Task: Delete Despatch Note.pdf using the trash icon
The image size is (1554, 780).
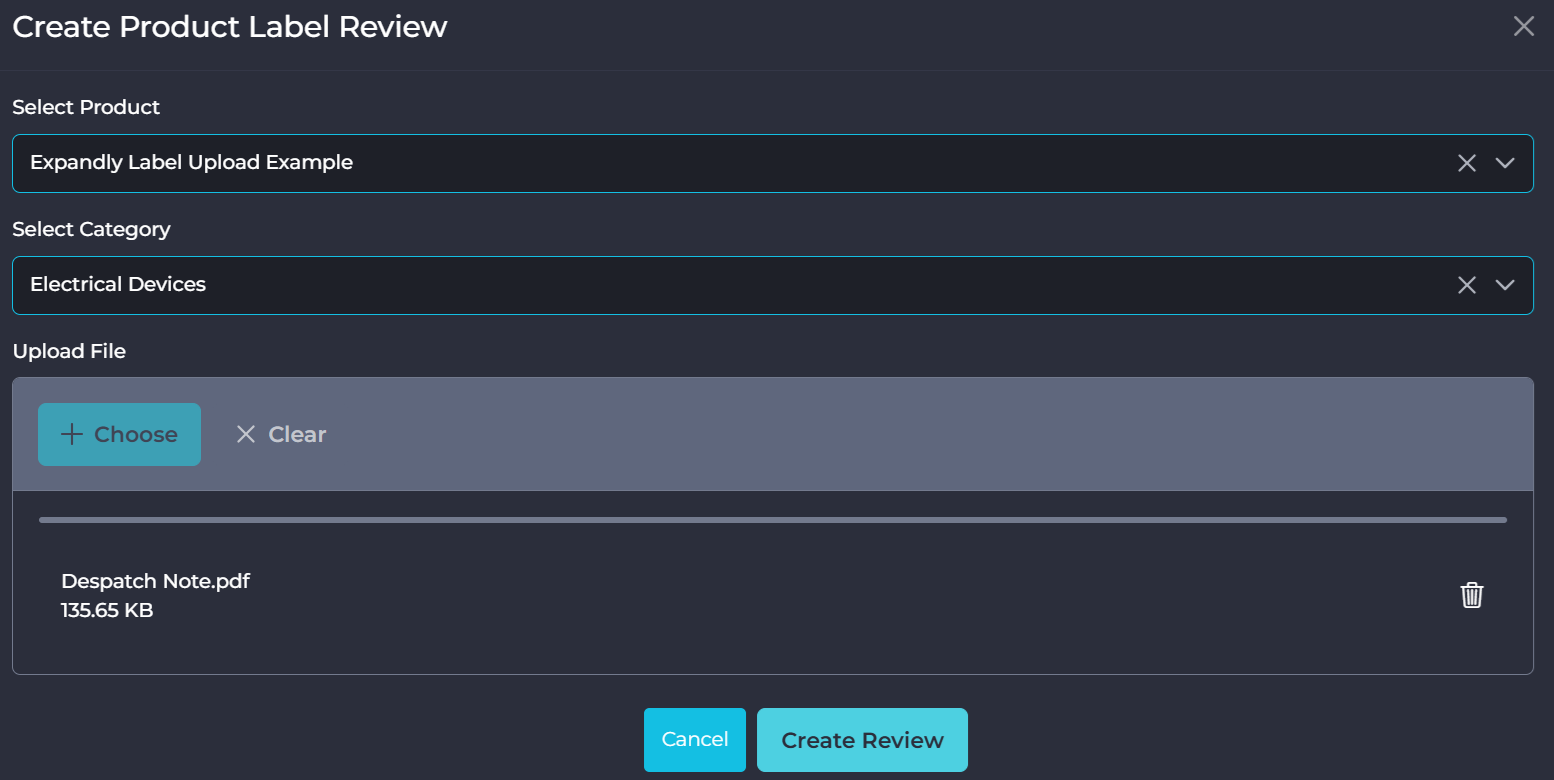Action: tap(1471, 595)
